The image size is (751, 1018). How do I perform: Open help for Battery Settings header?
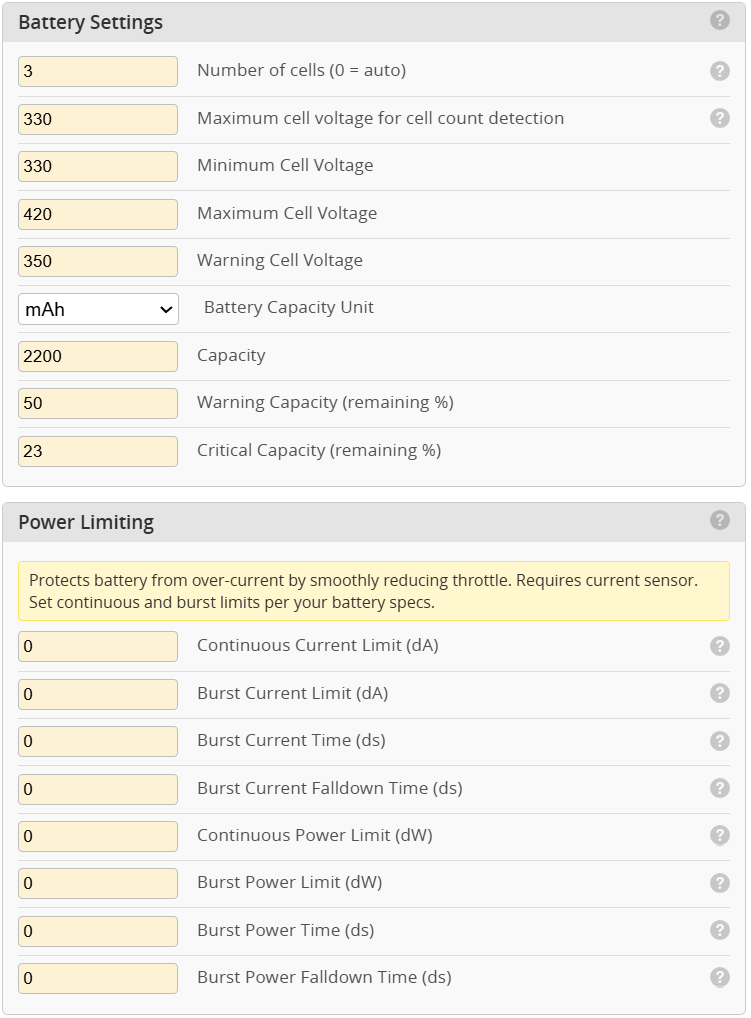coord(719,20)
